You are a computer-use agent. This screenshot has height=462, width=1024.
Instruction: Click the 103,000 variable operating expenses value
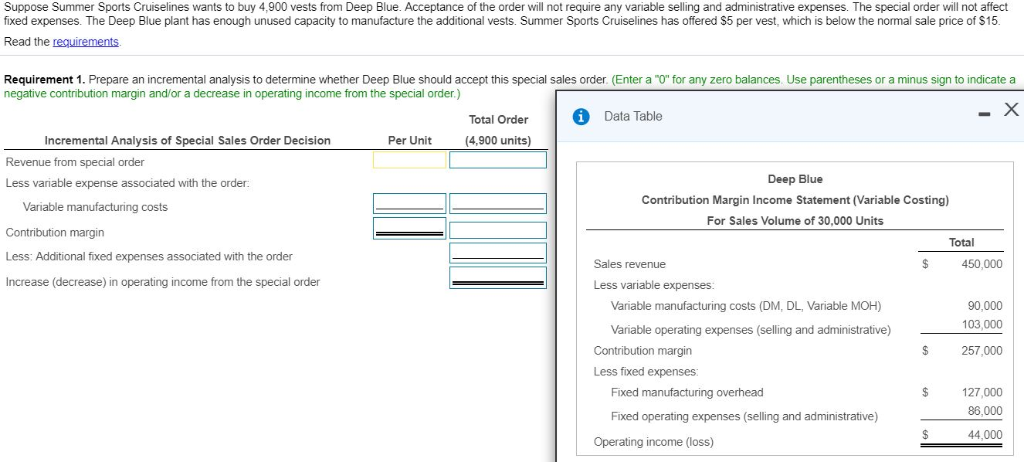coord(982,325)
